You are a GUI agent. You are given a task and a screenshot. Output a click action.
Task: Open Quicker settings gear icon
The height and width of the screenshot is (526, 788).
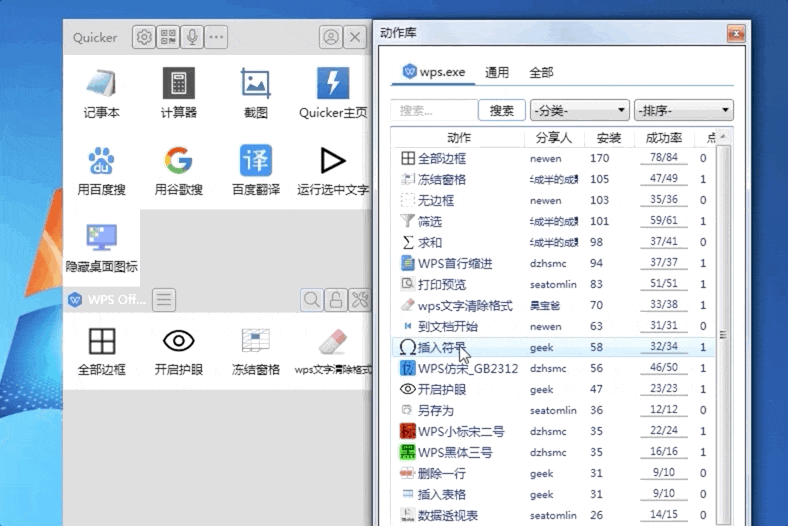tap(144, 37)
